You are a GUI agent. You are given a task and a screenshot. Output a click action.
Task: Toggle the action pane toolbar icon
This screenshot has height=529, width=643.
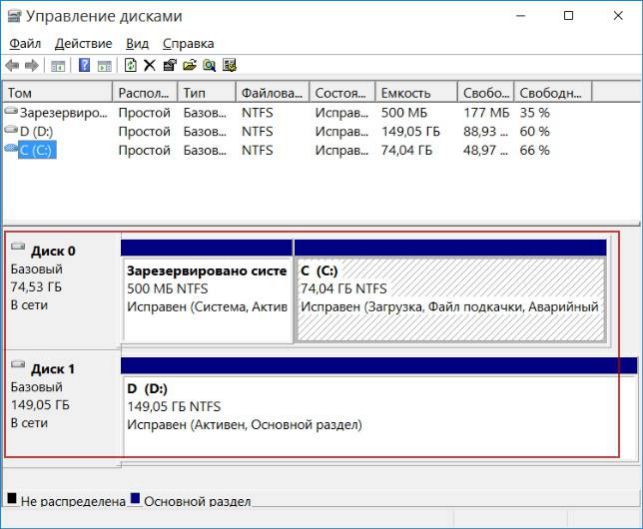(x=105, y=66)
